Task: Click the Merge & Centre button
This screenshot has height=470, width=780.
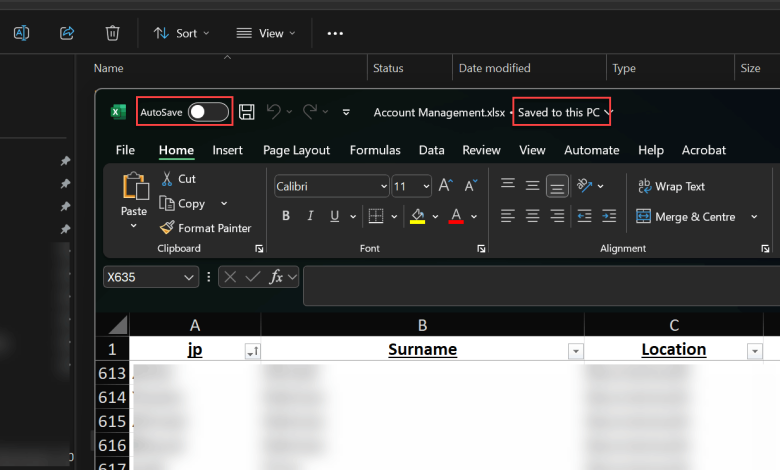Action: click(x=688, y=216)
